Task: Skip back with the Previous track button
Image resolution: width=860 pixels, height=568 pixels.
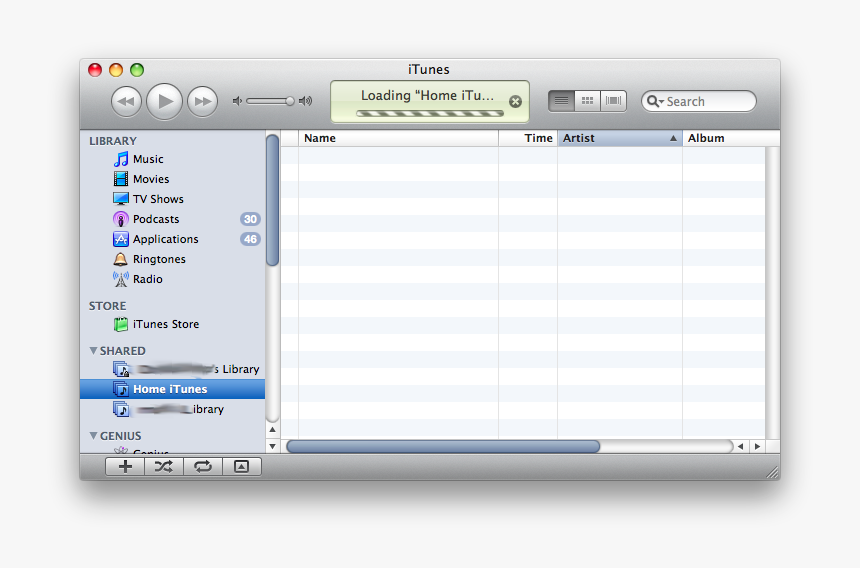Action: tap(126, 101)
